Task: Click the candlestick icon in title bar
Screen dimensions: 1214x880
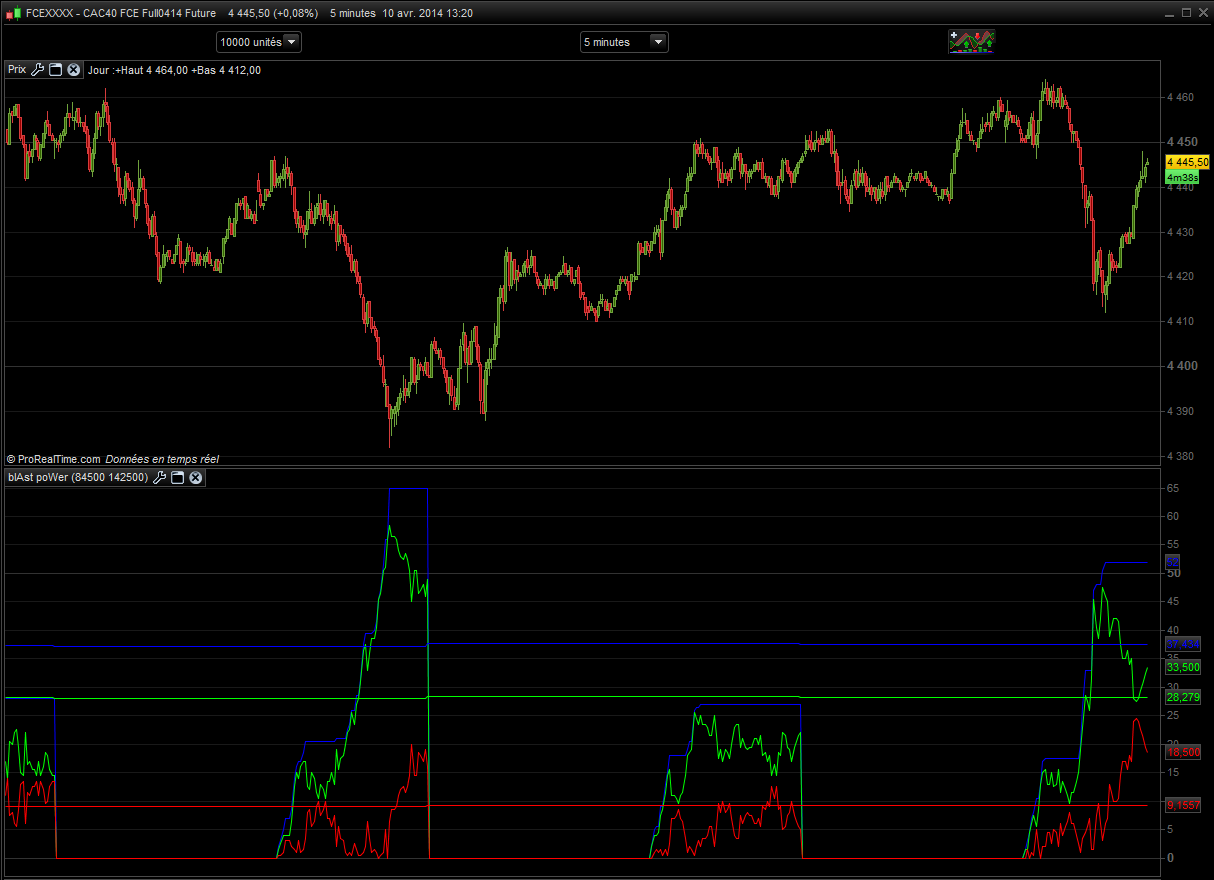Action: pyautogui.click(x=14, y=14)
